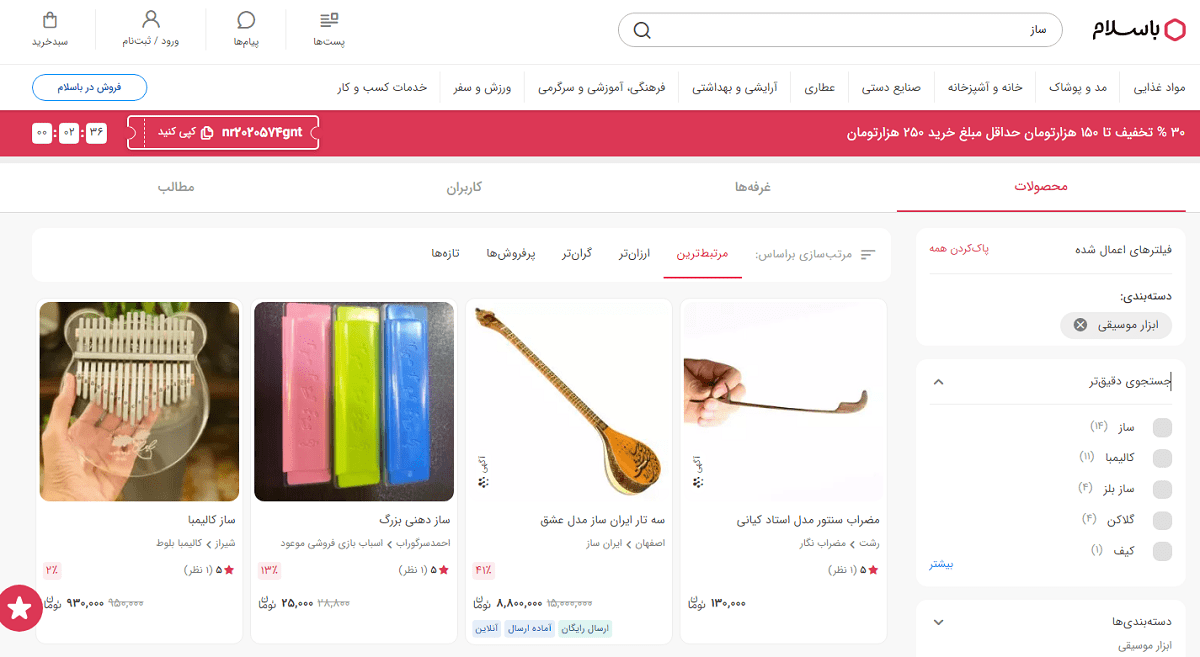Viewport: 1200px width, 657px height.
Task: Open the shopping cart (سبد خرید) icon
Action: click(x=50, y=20)
